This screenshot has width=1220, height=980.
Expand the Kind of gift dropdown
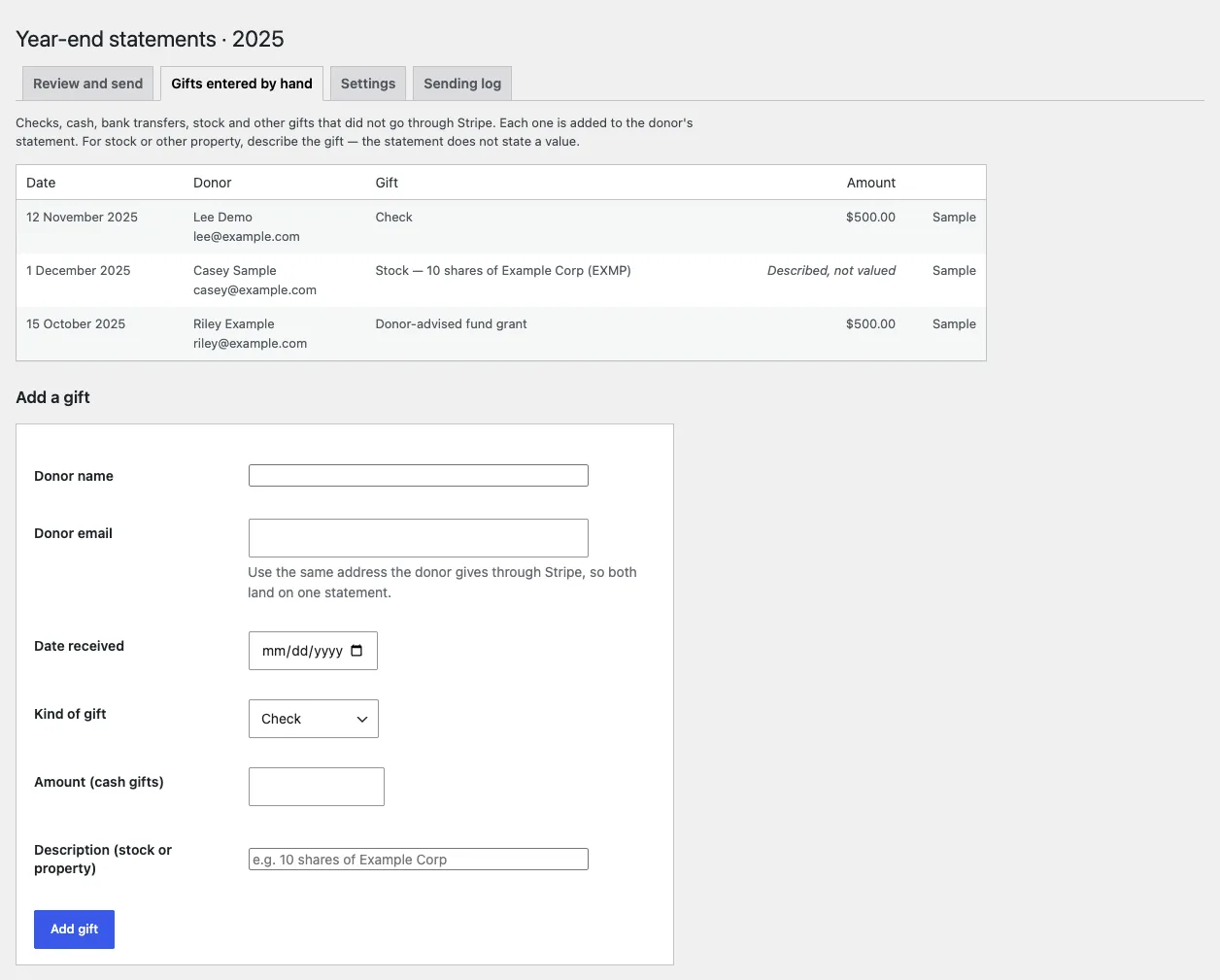point(314,719)
